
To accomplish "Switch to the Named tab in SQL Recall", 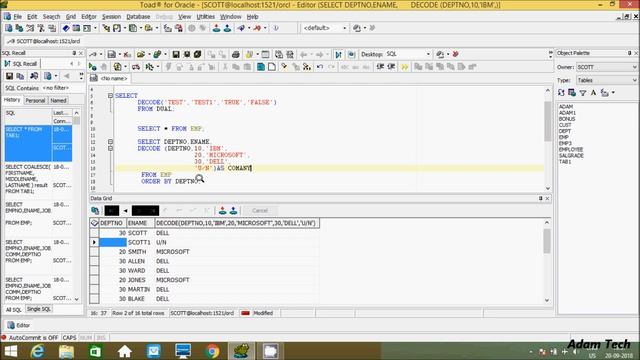I will pos(58,100).
